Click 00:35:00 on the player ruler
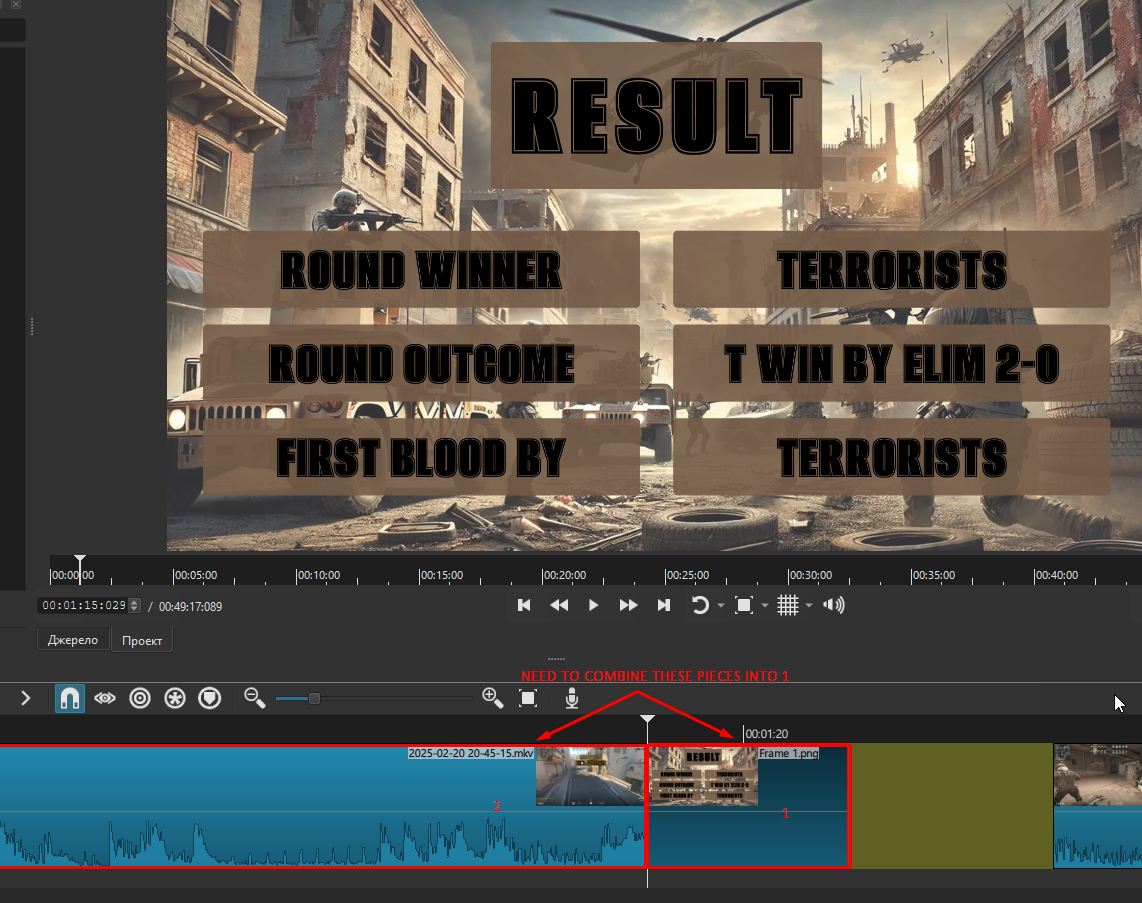Image resolution: width=1142 pixels, height=903 pixels. [x=933, y=575]
